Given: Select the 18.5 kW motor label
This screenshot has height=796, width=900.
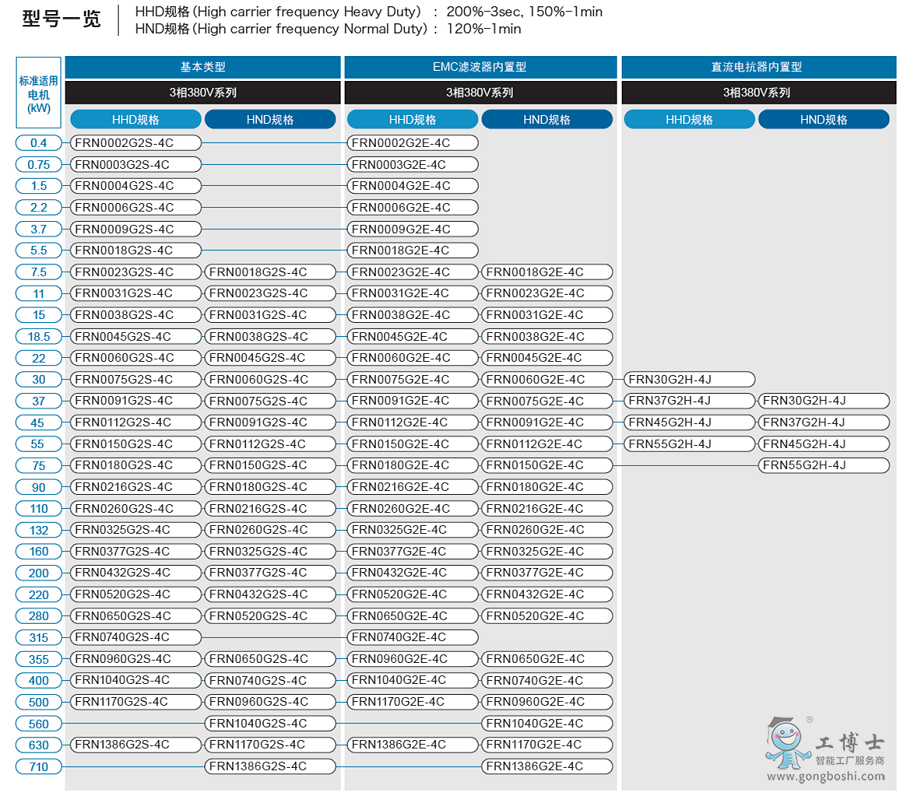Looking at the screenshot, I should (x=39, y=337).
